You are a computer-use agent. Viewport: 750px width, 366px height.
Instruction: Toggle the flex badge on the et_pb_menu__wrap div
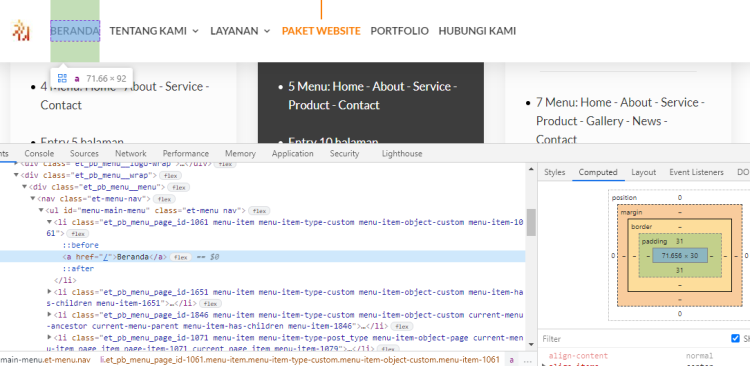tap(170, 176)
